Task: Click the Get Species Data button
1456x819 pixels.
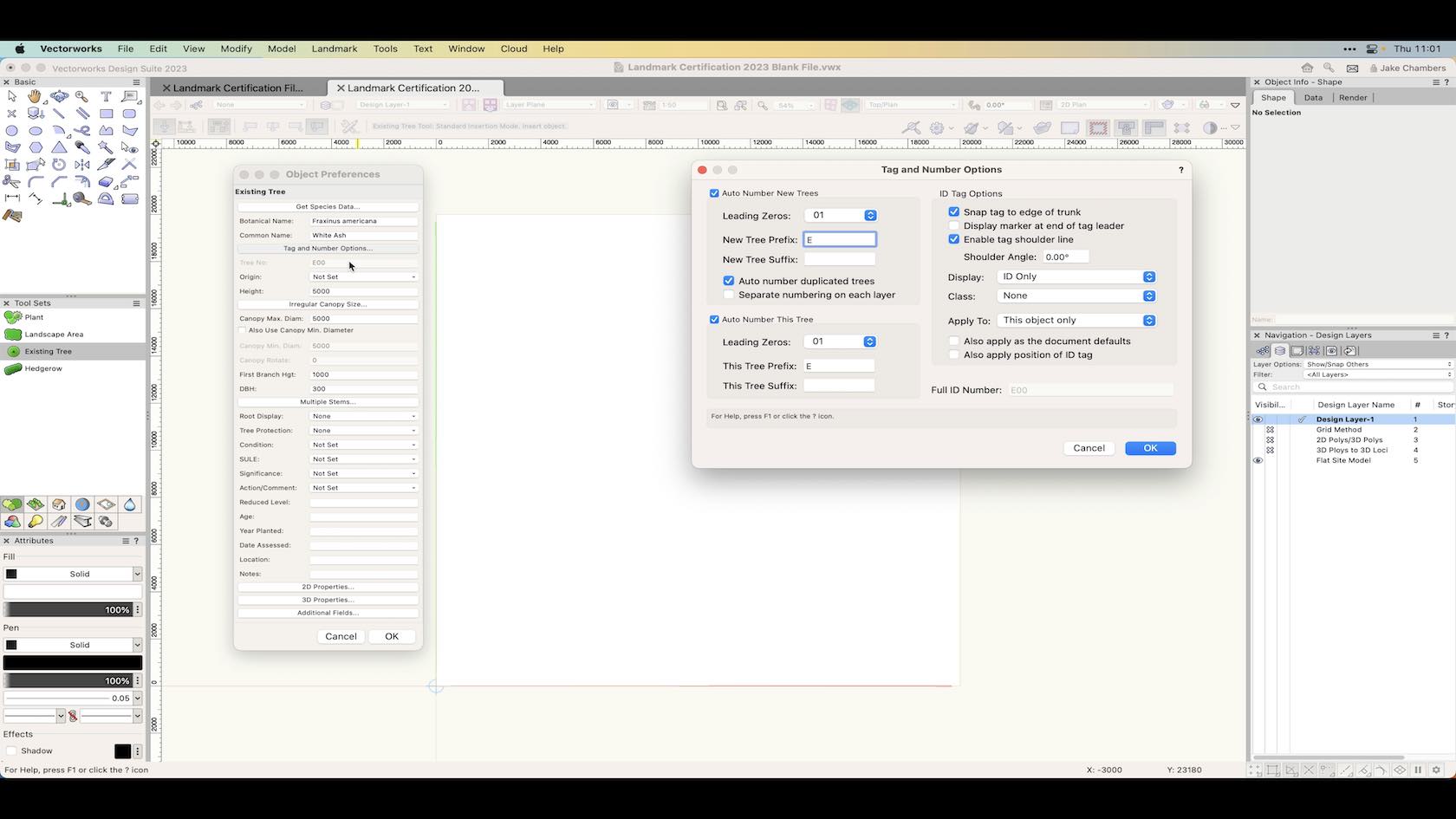Action: coord(328,206)
